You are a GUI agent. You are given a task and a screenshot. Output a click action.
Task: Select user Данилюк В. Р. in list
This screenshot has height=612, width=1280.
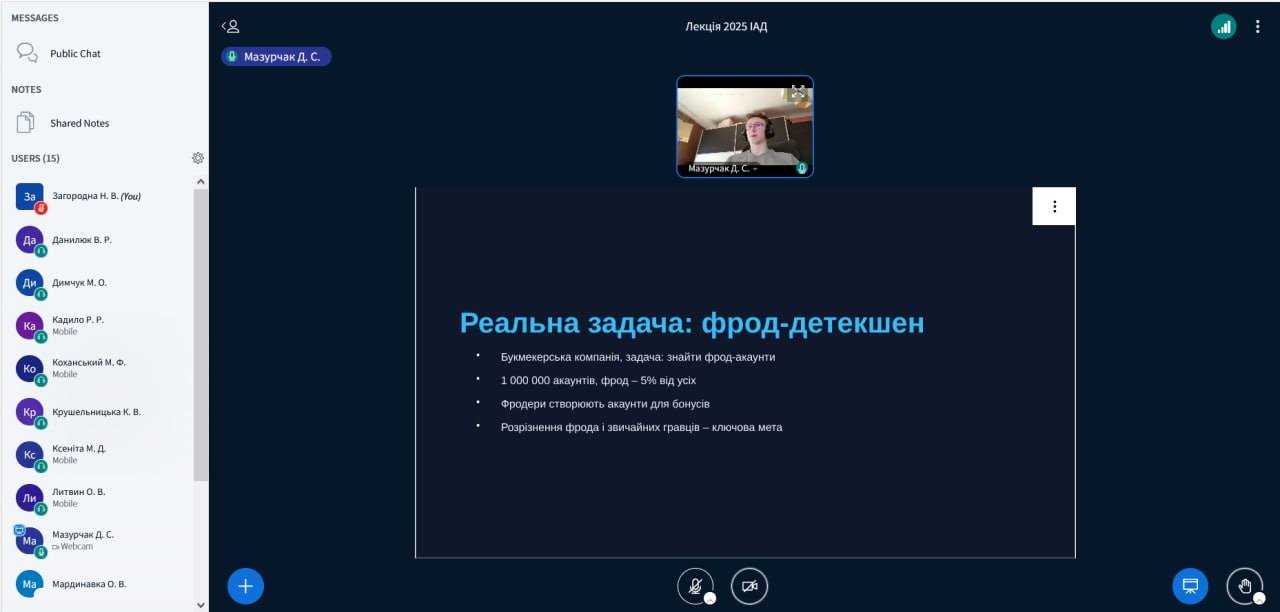(82, 240)
